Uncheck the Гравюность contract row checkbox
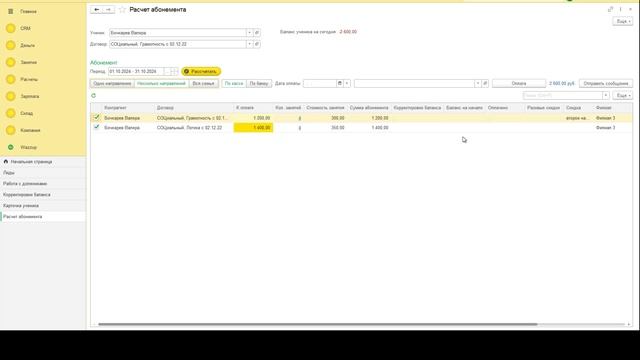 coord(96,118)
